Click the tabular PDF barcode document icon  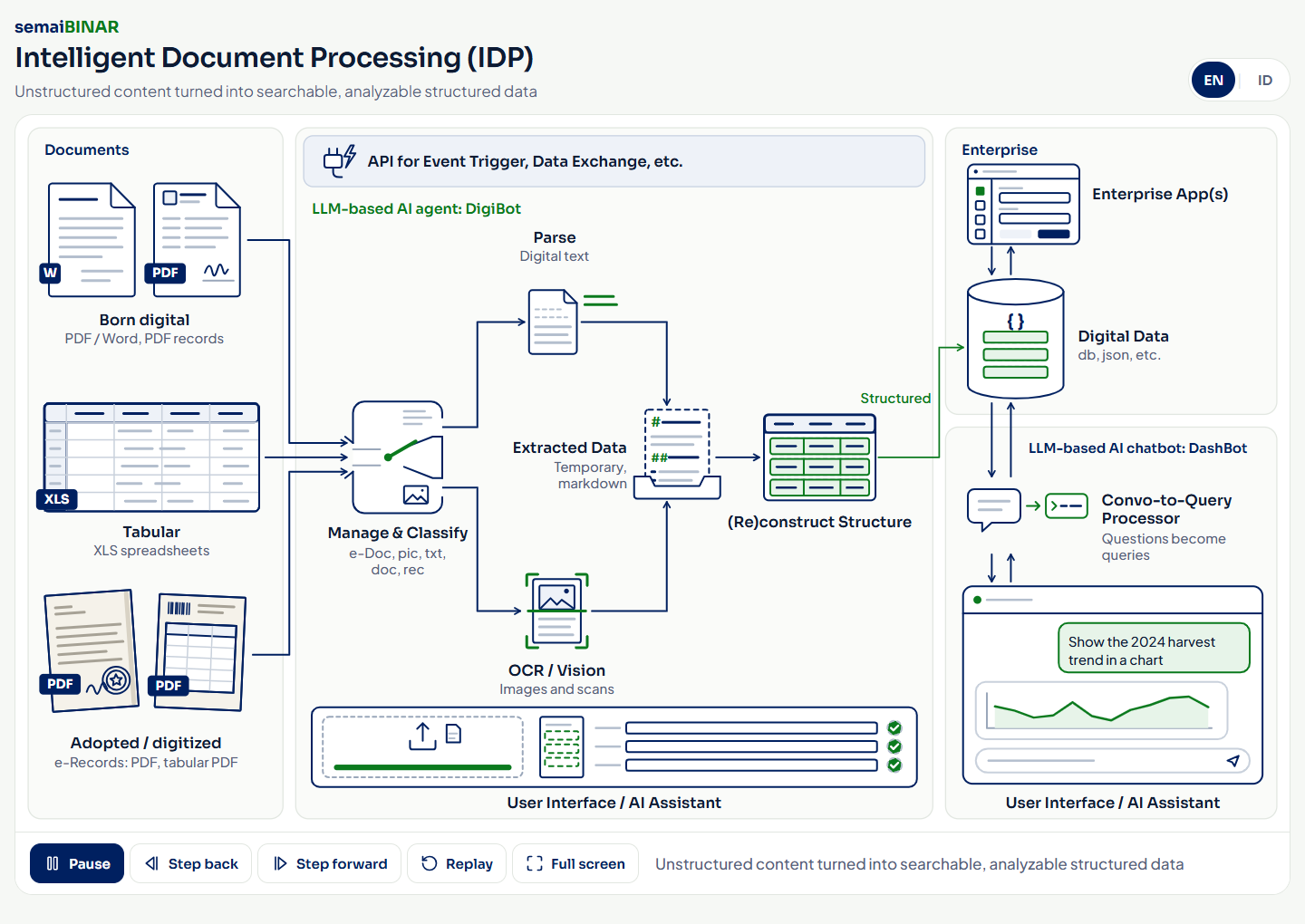coord(198,651)
